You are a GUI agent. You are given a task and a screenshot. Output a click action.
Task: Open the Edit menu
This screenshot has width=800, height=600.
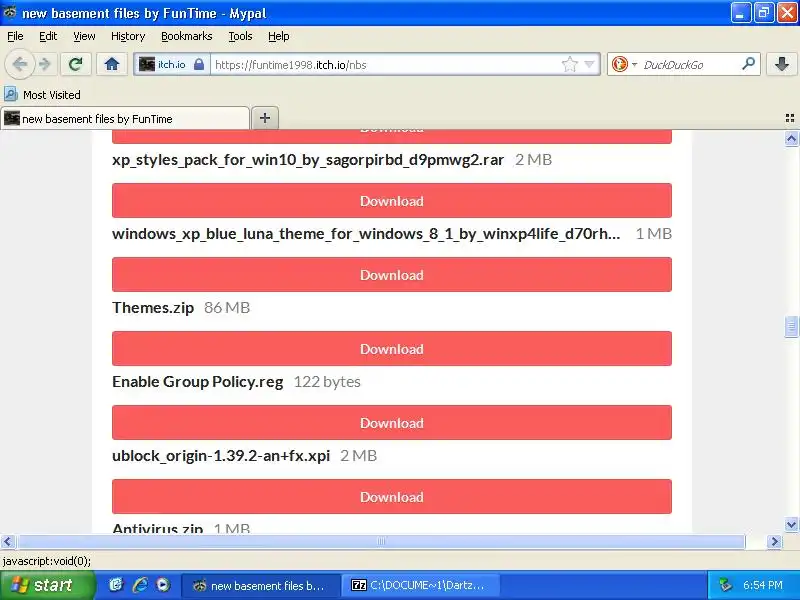click(48, 36)
